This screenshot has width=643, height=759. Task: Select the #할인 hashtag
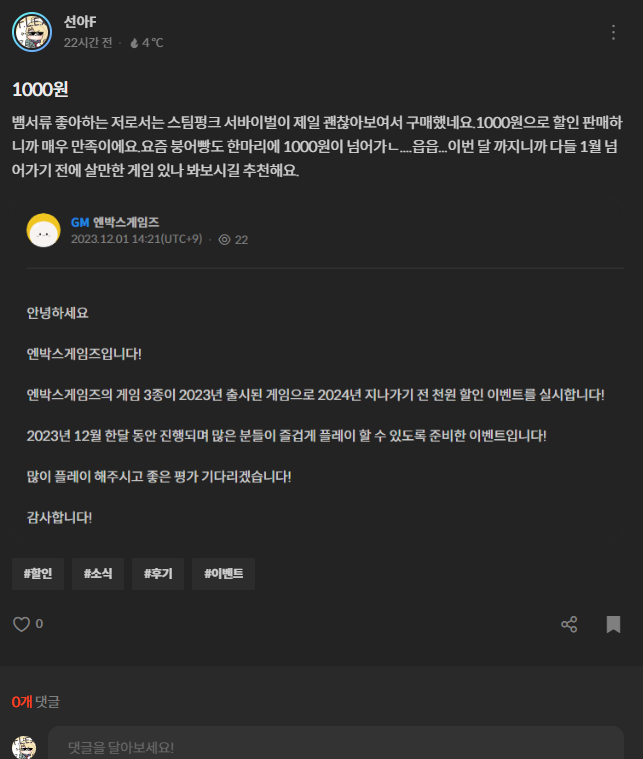pyautogui.click(x=38, y=574)
